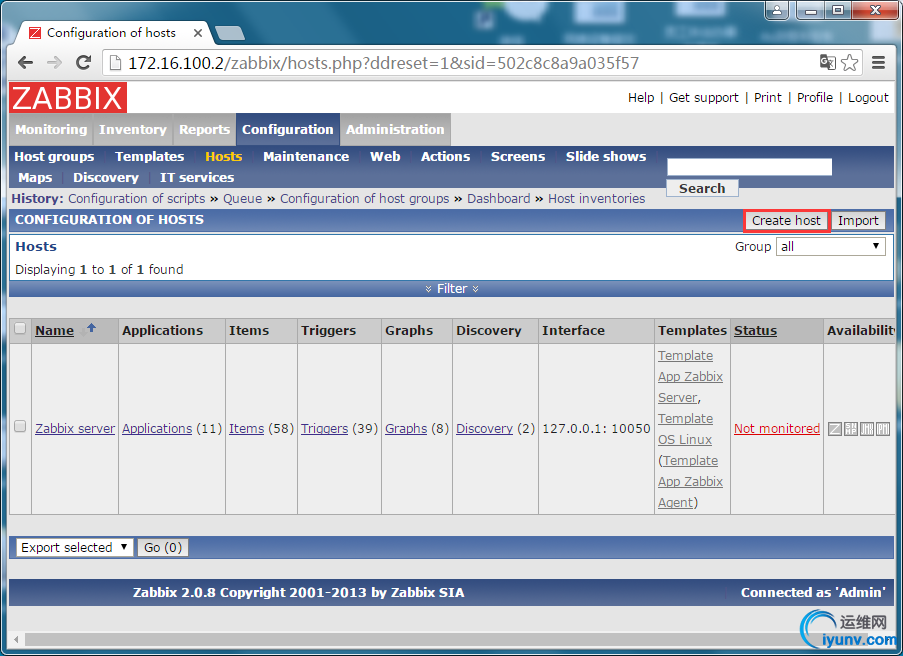Click the ZABBIX logo
This screenshot has height=656, width=903.
click(x=68, y=97)
